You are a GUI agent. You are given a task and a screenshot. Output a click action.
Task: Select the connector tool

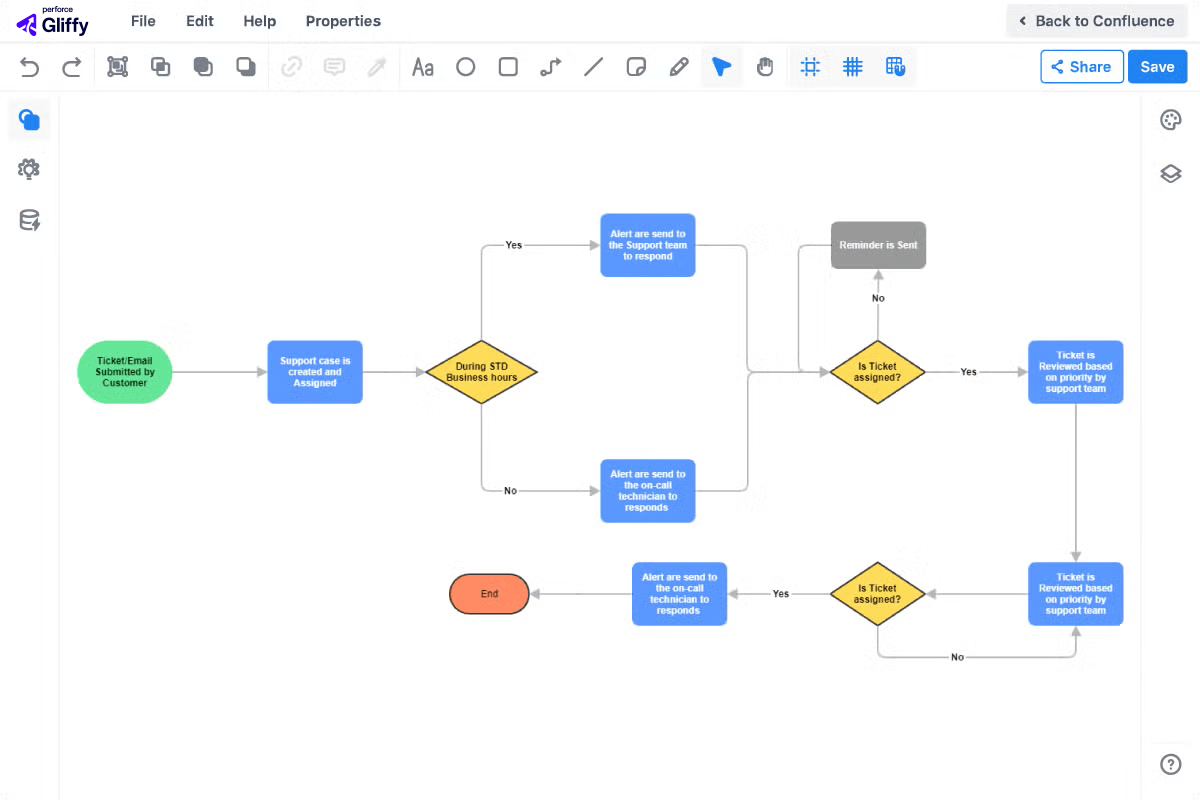click(551, 67)
